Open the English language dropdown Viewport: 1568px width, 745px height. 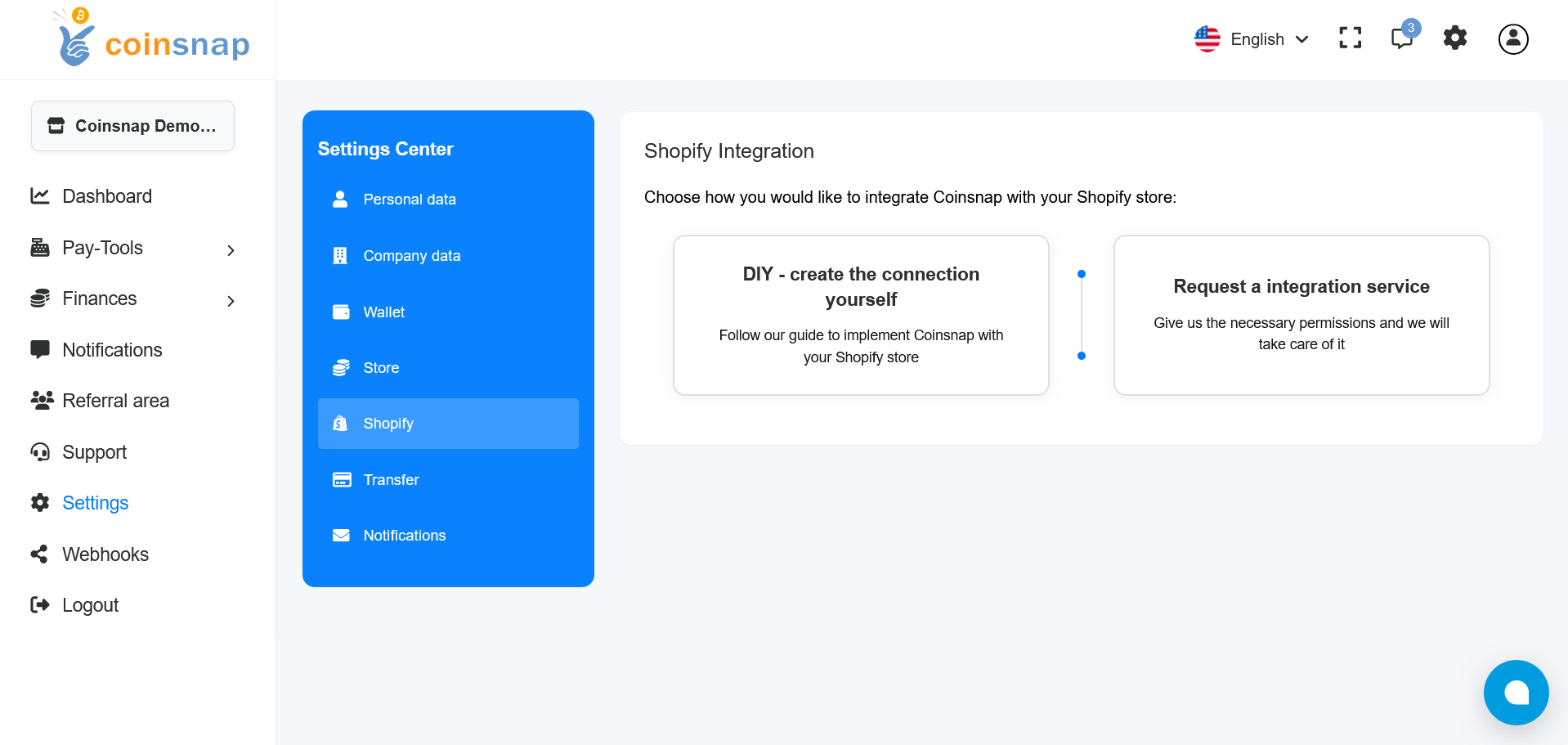tap(1252, 39)
